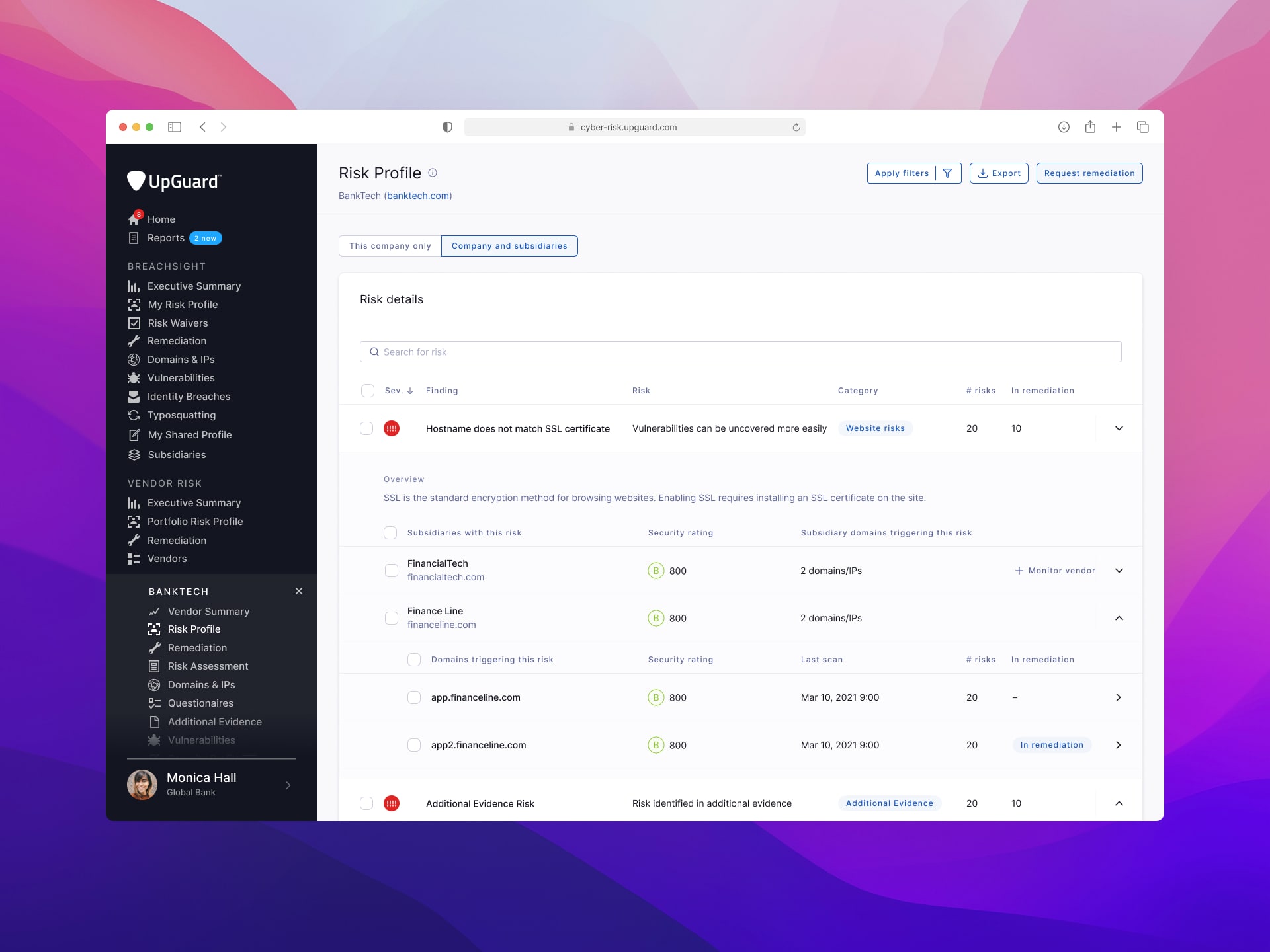This screenshot has width=1270, height=952.
Task: Open Home in the sidebar
Action: 161,219
